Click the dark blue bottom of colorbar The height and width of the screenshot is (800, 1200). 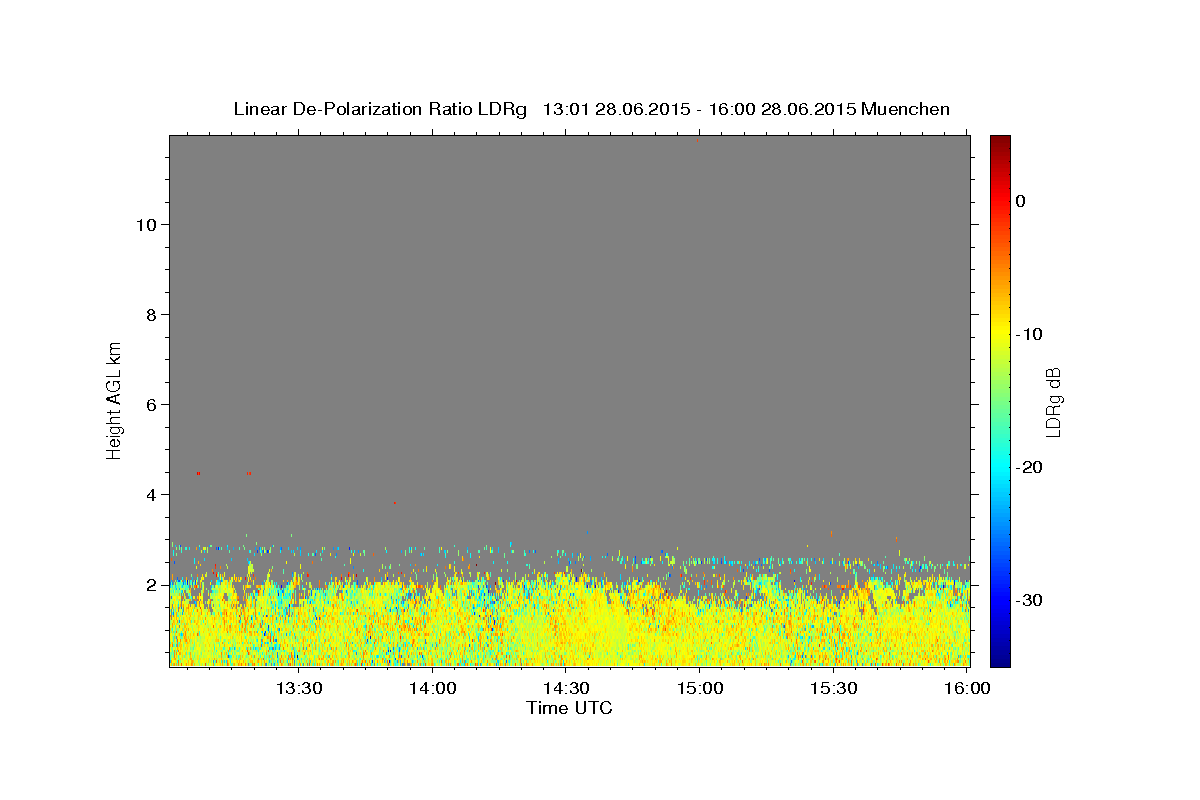(x=1000, y=658)
